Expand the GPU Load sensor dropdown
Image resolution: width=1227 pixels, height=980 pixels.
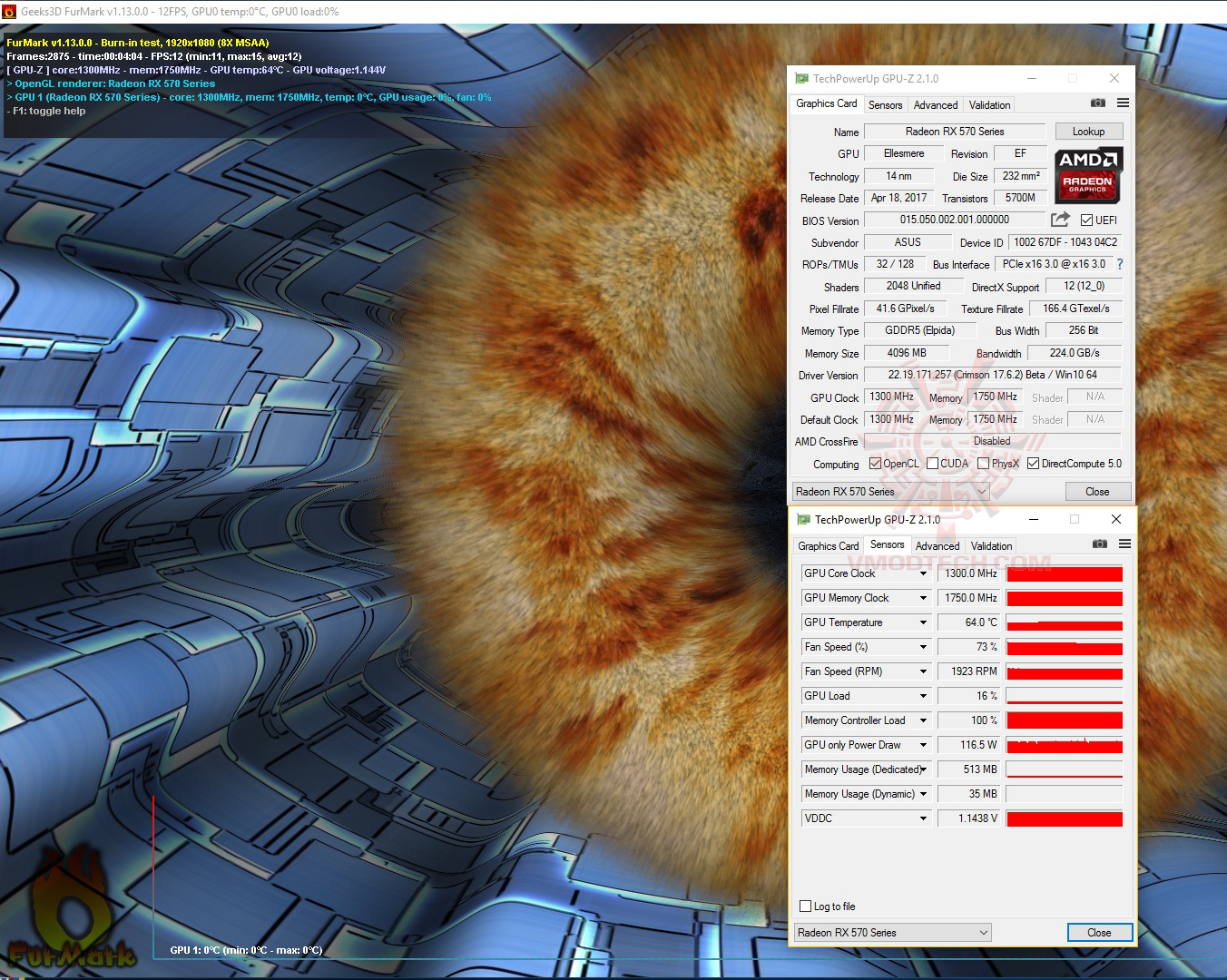click(923, 696)
